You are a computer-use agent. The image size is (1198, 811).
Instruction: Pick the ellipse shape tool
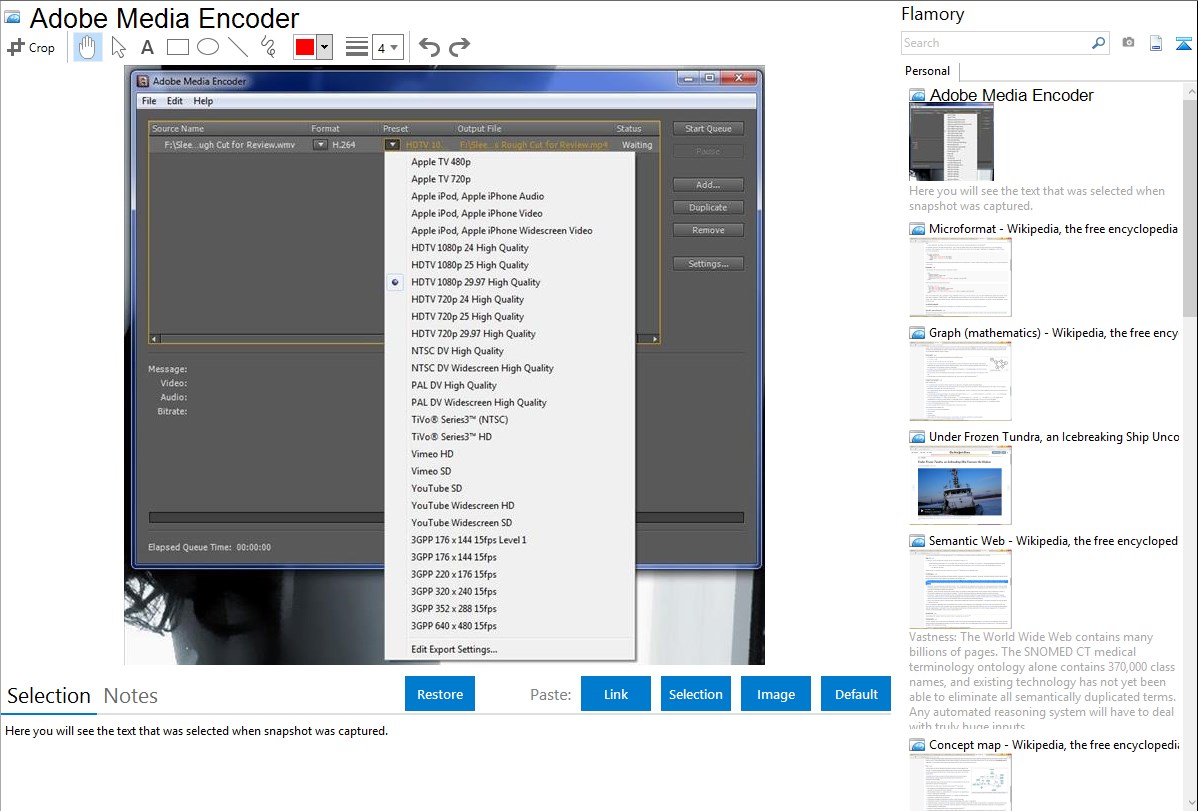[x=208, y=47]
